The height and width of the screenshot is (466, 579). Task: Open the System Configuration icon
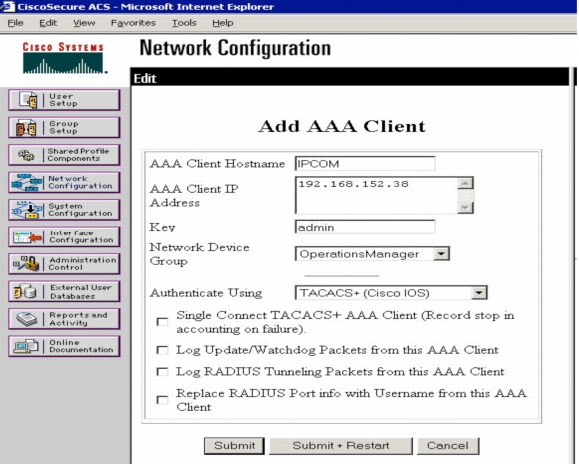click(25, 210)
